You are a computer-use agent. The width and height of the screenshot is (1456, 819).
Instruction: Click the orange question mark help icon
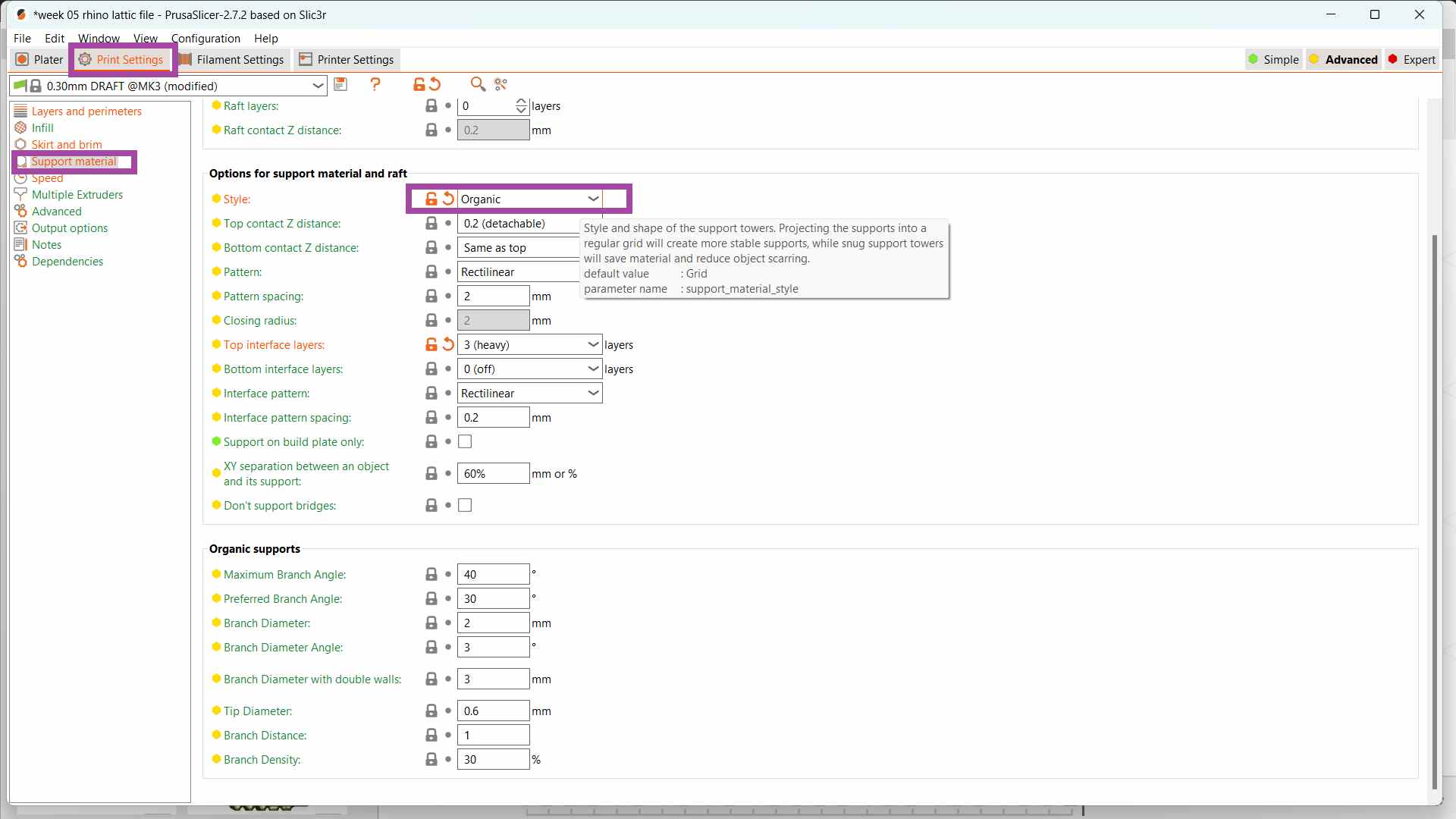coord(375,84)
